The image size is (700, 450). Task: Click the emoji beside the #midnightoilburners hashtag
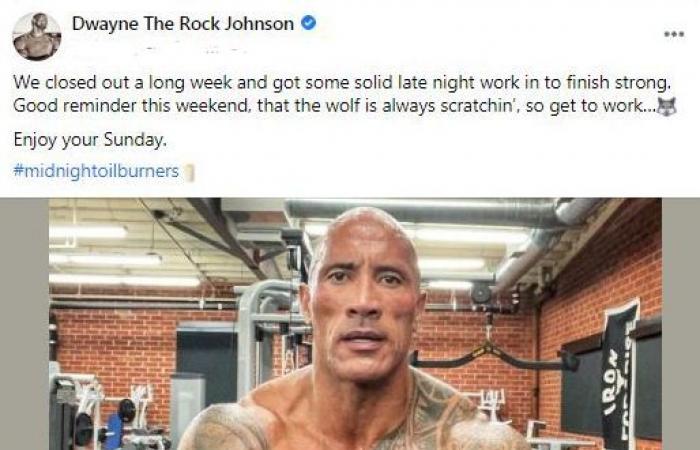click(189, 172)
